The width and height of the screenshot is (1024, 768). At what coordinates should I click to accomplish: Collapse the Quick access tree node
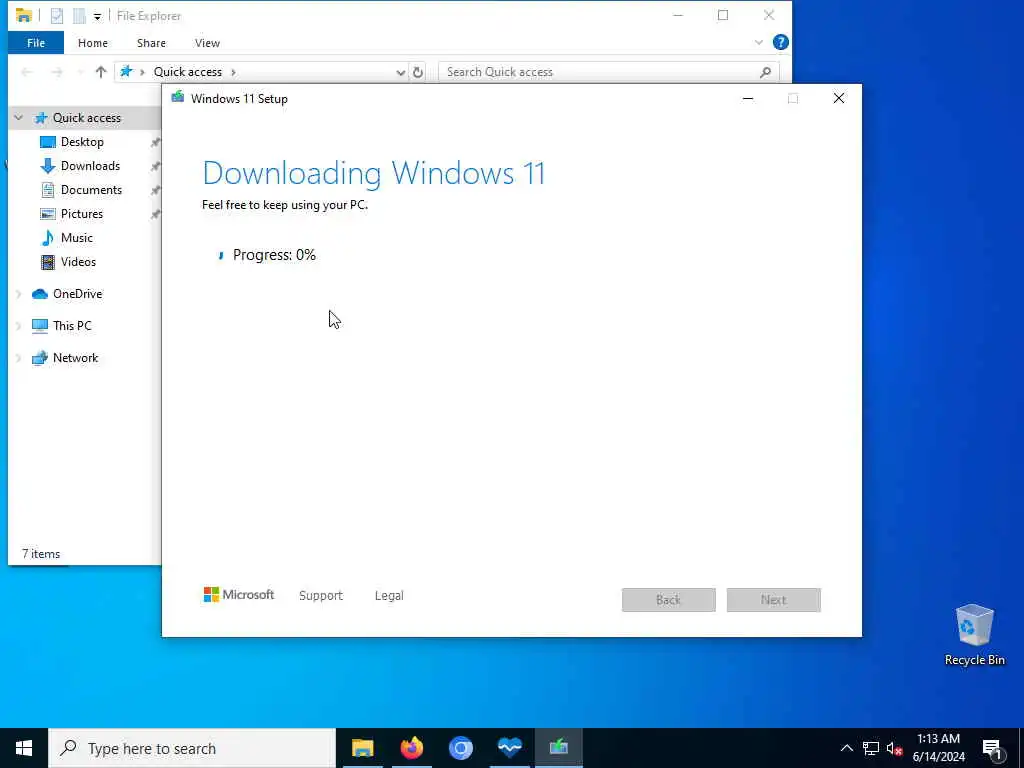pyautogui.click(x=19, y=118)
